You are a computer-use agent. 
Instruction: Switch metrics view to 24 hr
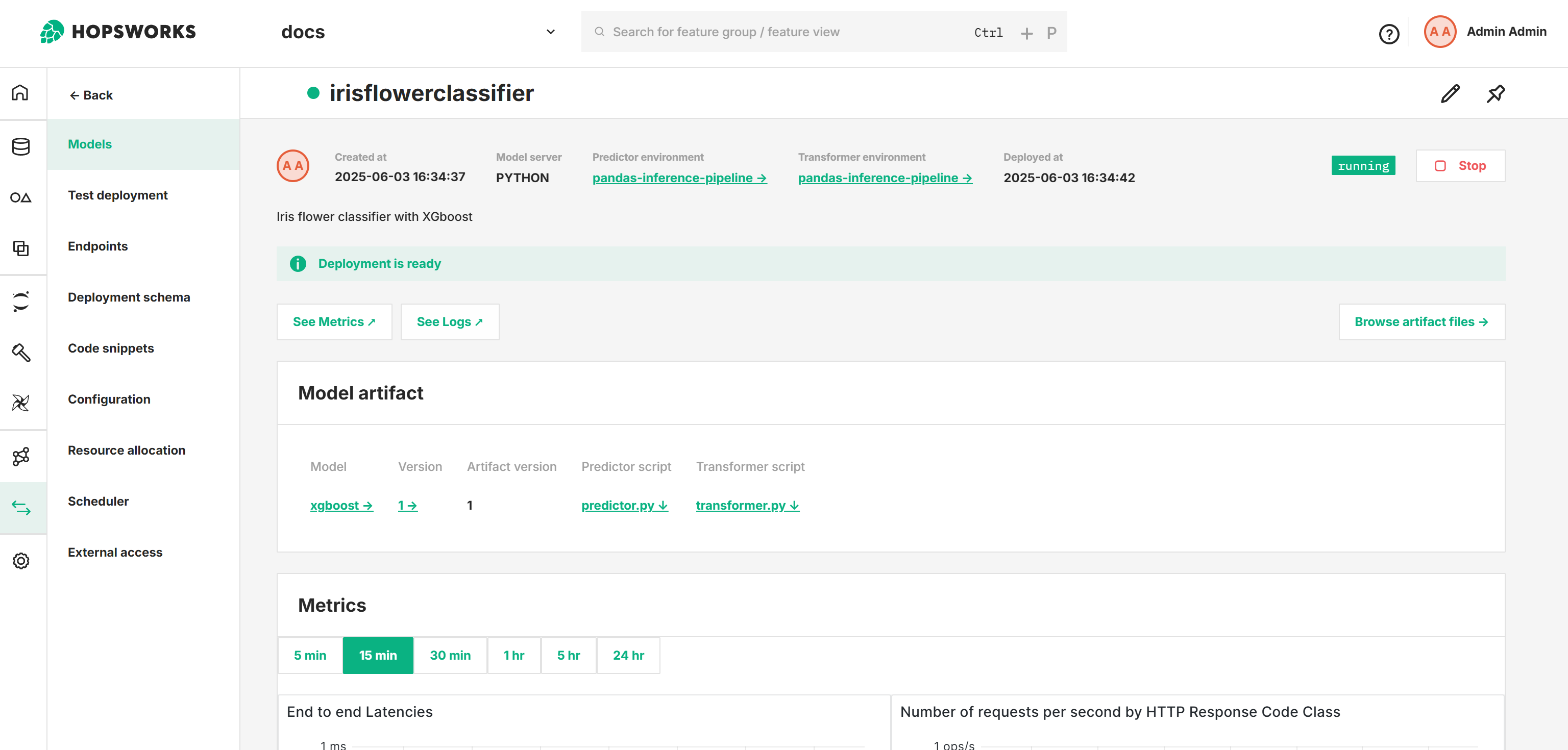628,656
